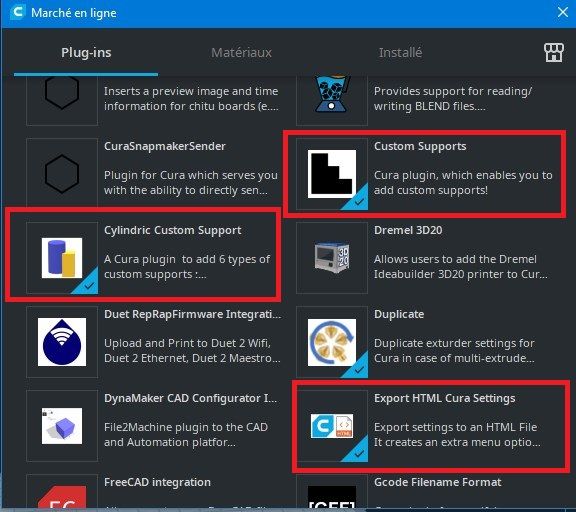
Task: Open the Duplicate plugin title
Action: pos(399,314)
